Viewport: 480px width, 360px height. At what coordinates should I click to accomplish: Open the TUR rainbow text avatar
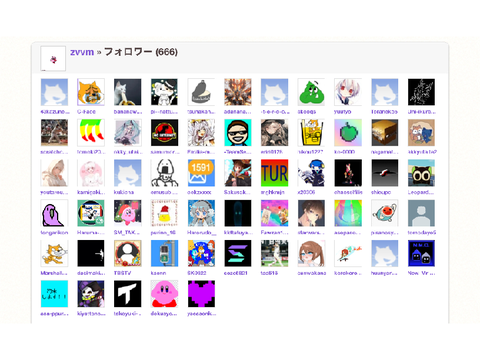click(x=274, y=173)
